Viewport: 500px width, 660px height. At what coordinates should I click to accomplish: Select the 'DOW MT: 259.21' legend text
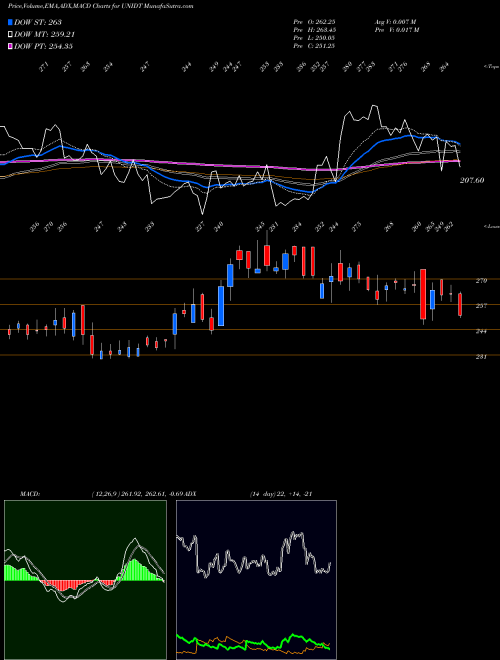pyautogui.click(x=44, y=34)
